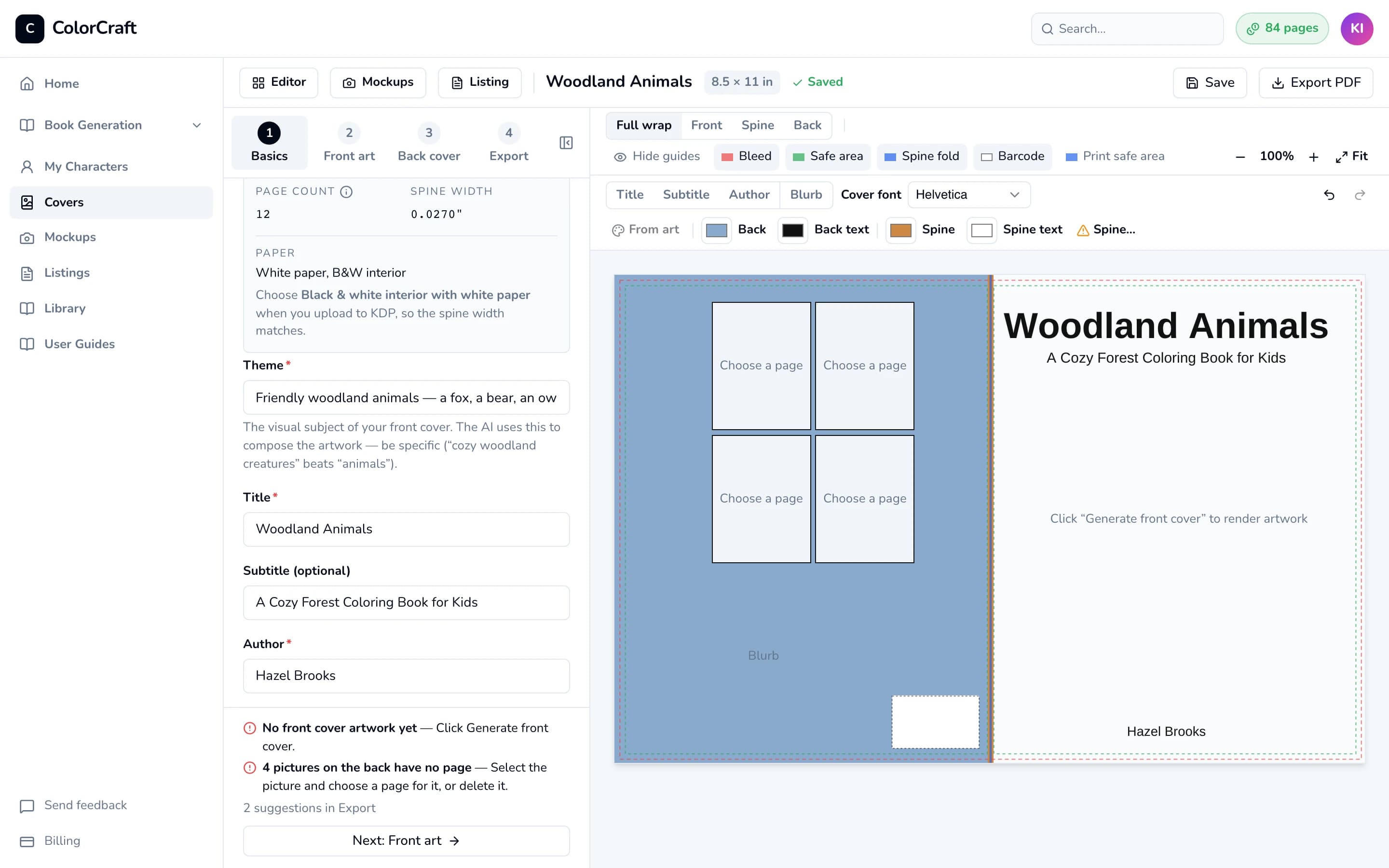1389x868 pixels.
Task: Click the redo arrow icon
Action: click(x=1360, y=195)
